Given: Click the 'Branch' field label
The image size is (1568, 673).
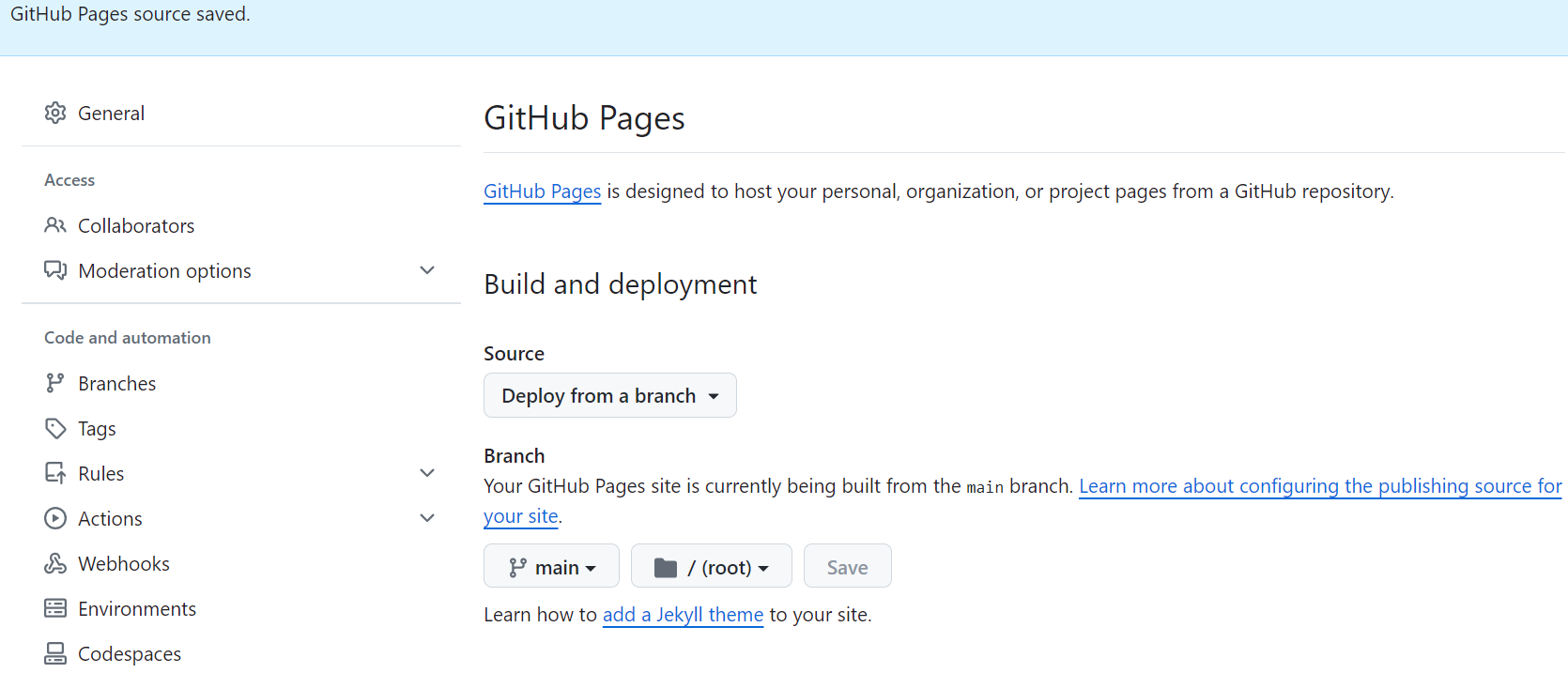Looking at the screenshot, I should [x=514, y=455].
